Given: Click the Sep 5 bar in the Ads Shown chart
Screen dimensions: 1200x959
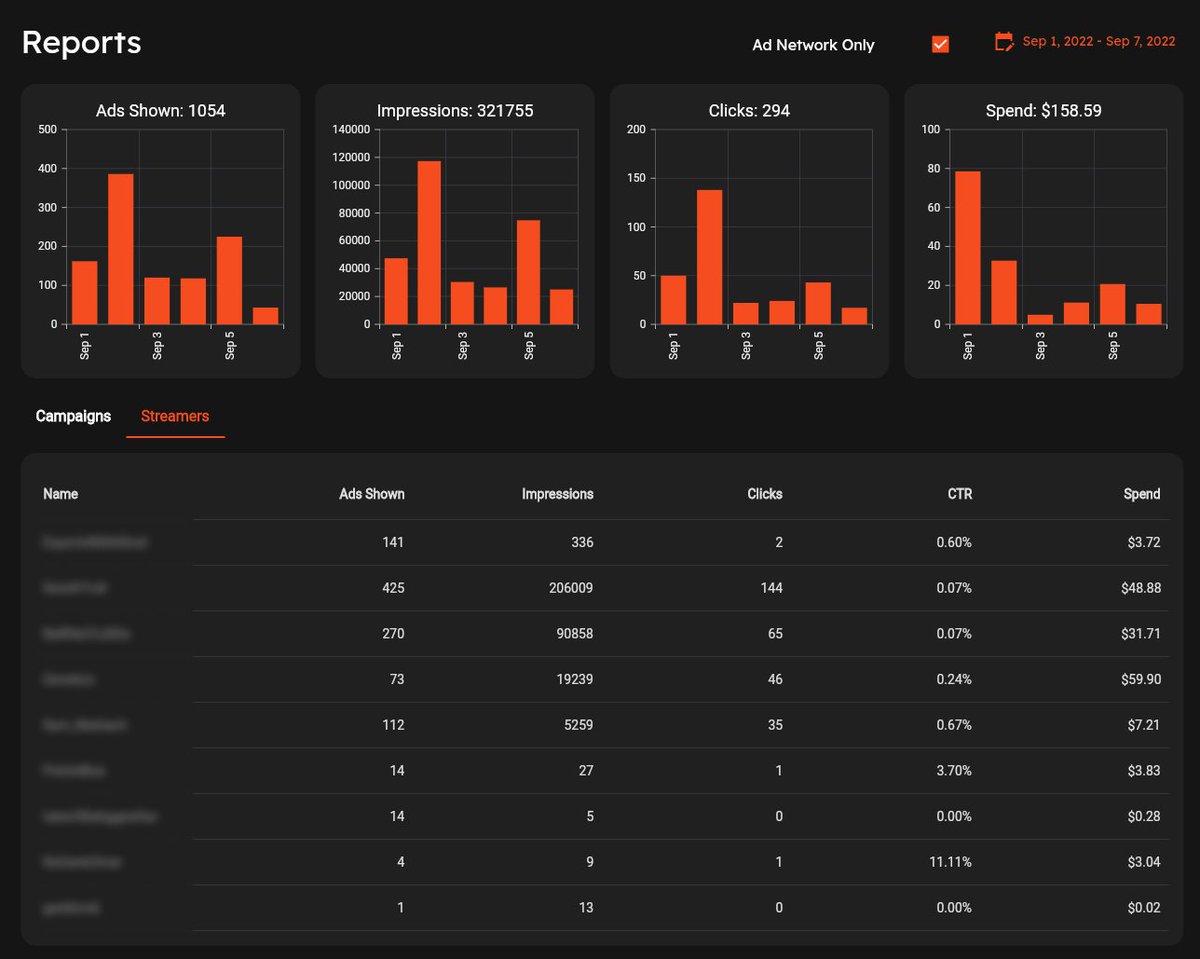Looking at the screenshot, I should coord(229,280).
